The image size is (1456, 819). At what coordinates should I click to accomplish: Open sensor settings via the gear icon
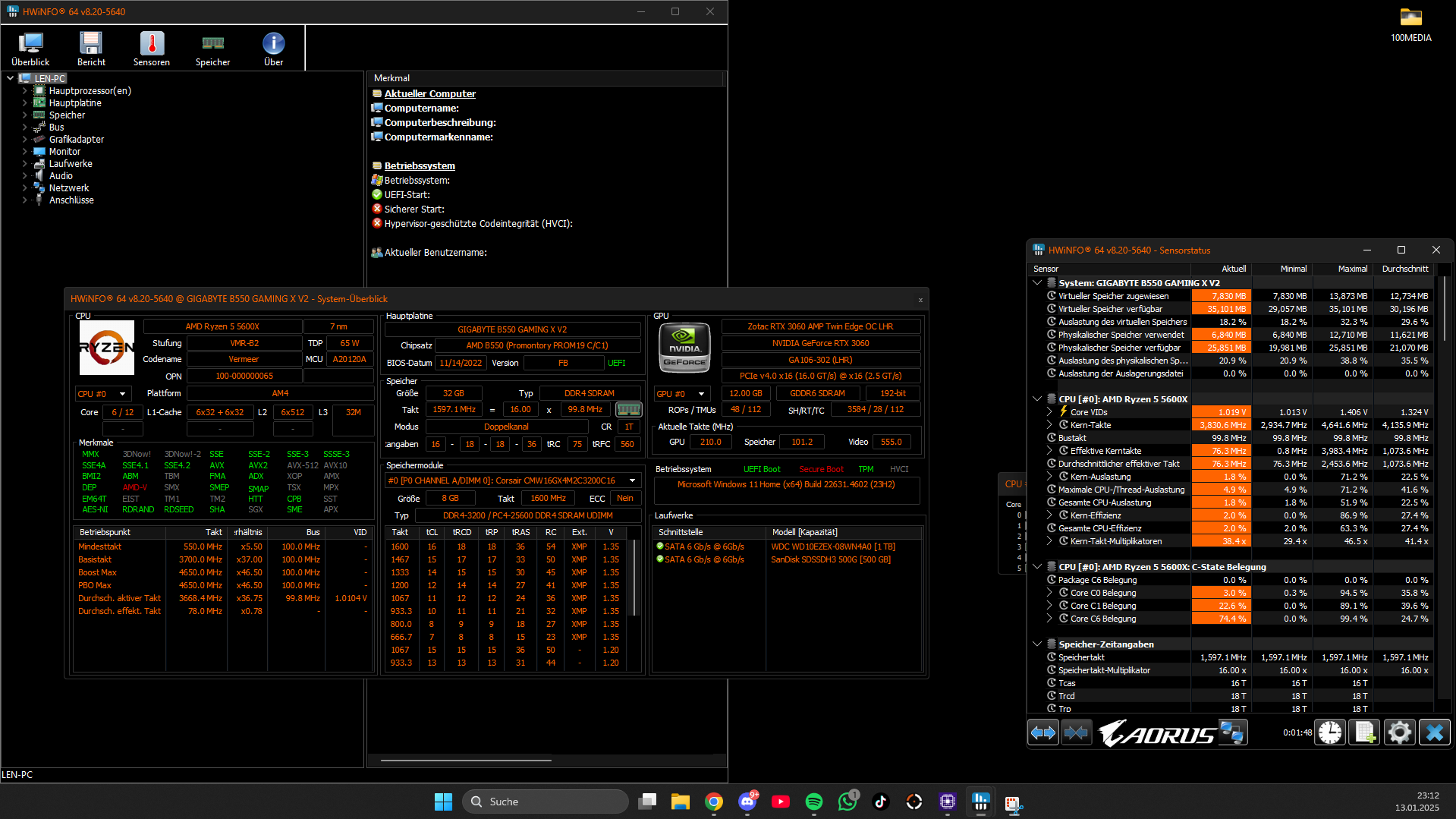tap(1400, 732)
